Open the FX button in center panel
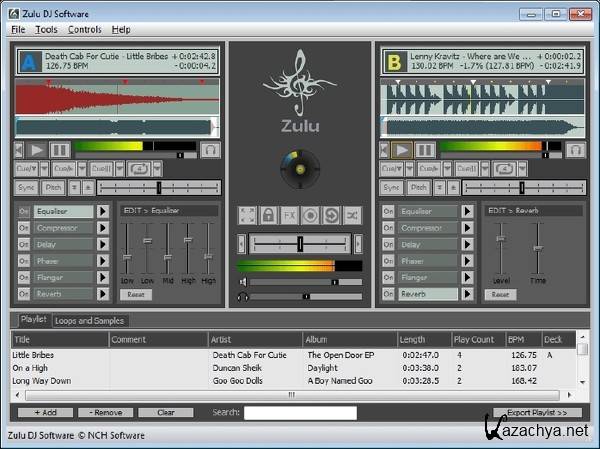The height and width of the screenshot is (449, 600). tap(290, 215)
